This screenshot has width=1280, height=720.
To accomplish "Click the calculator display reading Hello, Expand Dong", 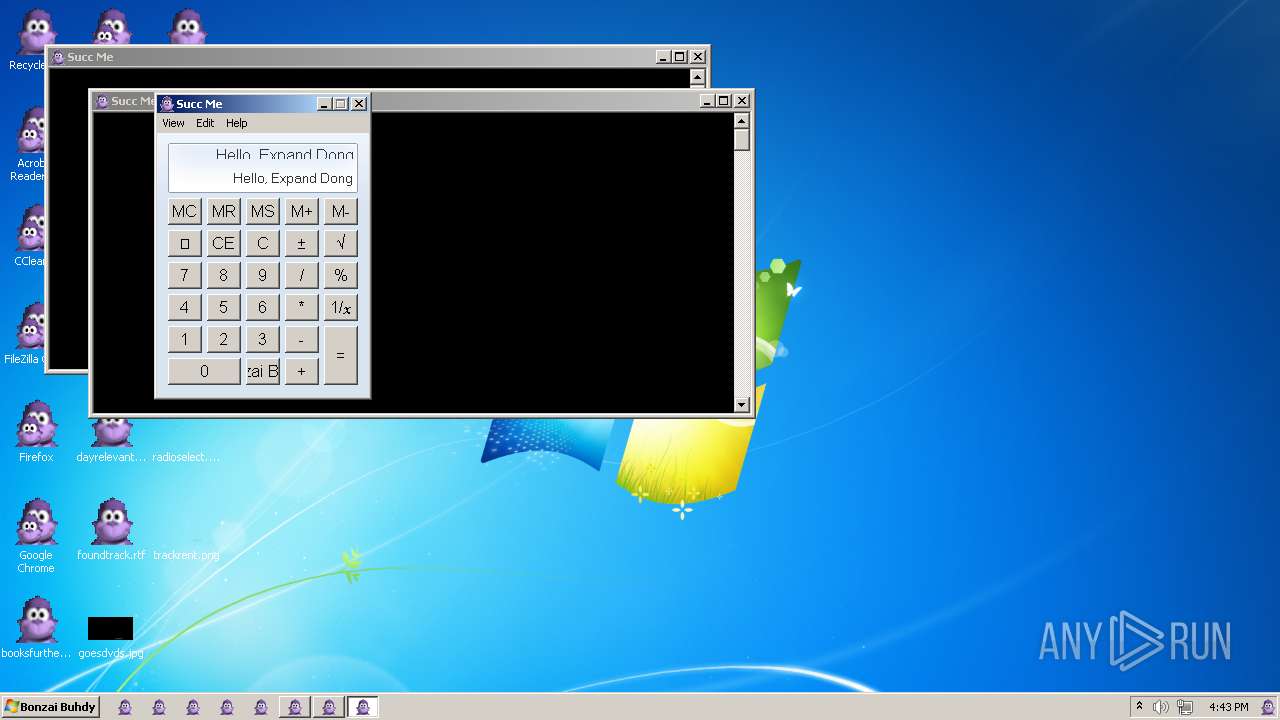I will (262, 167).
